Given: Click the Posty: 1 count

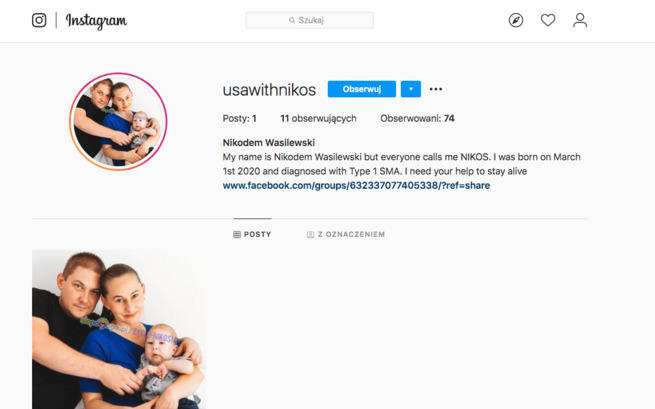Looking at the screenshot, I should point(240,119).
